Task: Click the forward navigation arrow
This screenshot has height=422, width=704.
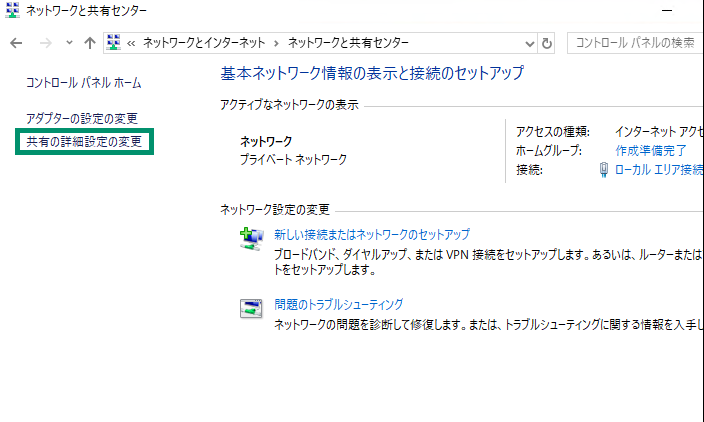Action: point(45,43)
